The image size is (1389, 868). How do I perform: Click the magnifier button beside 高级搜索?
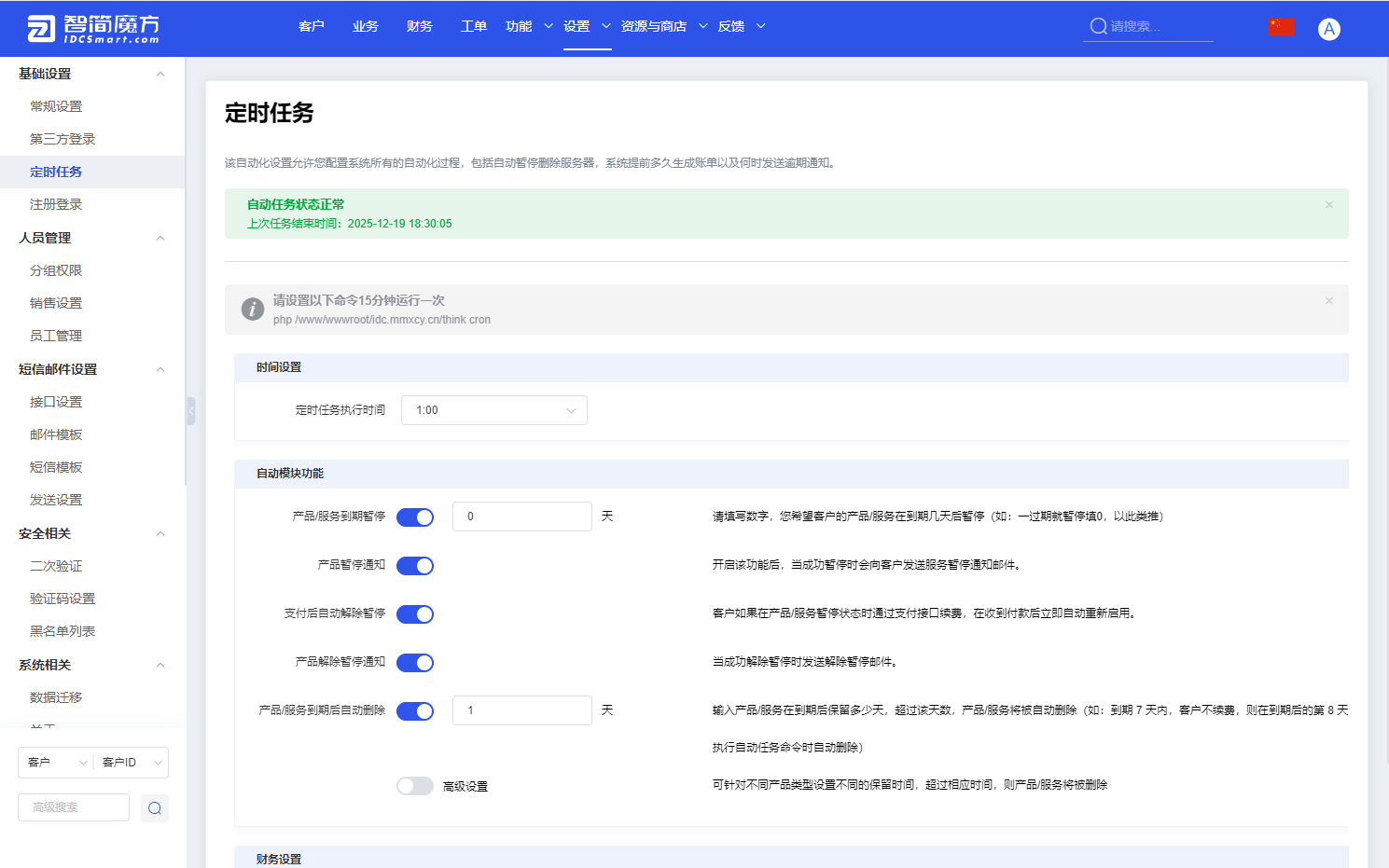[x=155, y=807]
